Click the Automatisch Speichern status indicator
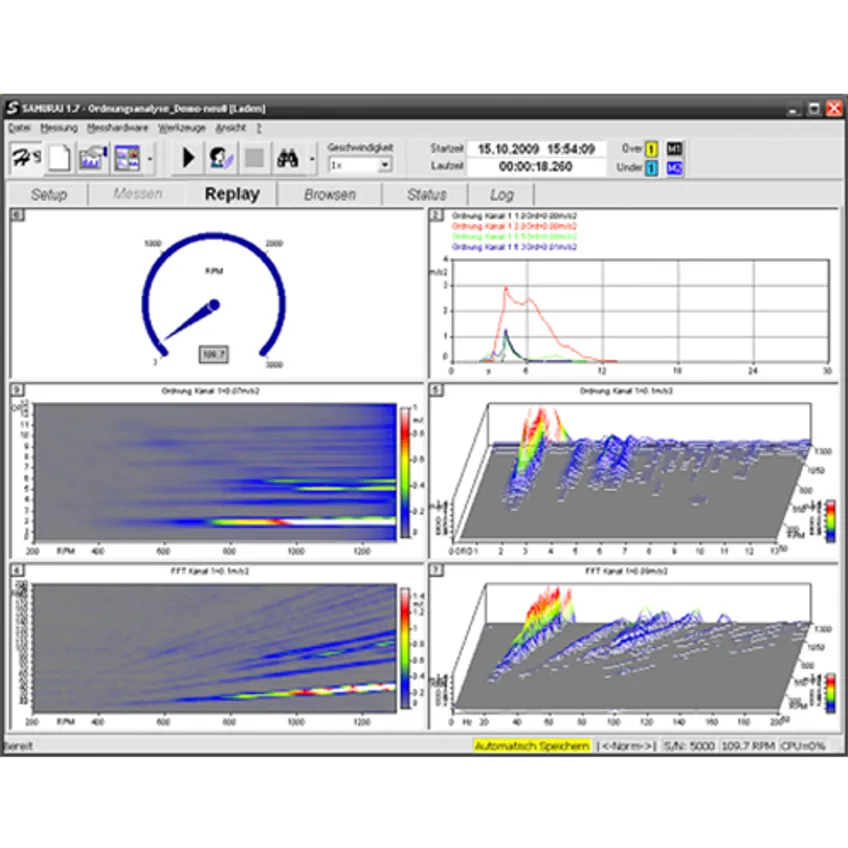The image size is (848, 848). pyautogui.click(x=532, y=746)
